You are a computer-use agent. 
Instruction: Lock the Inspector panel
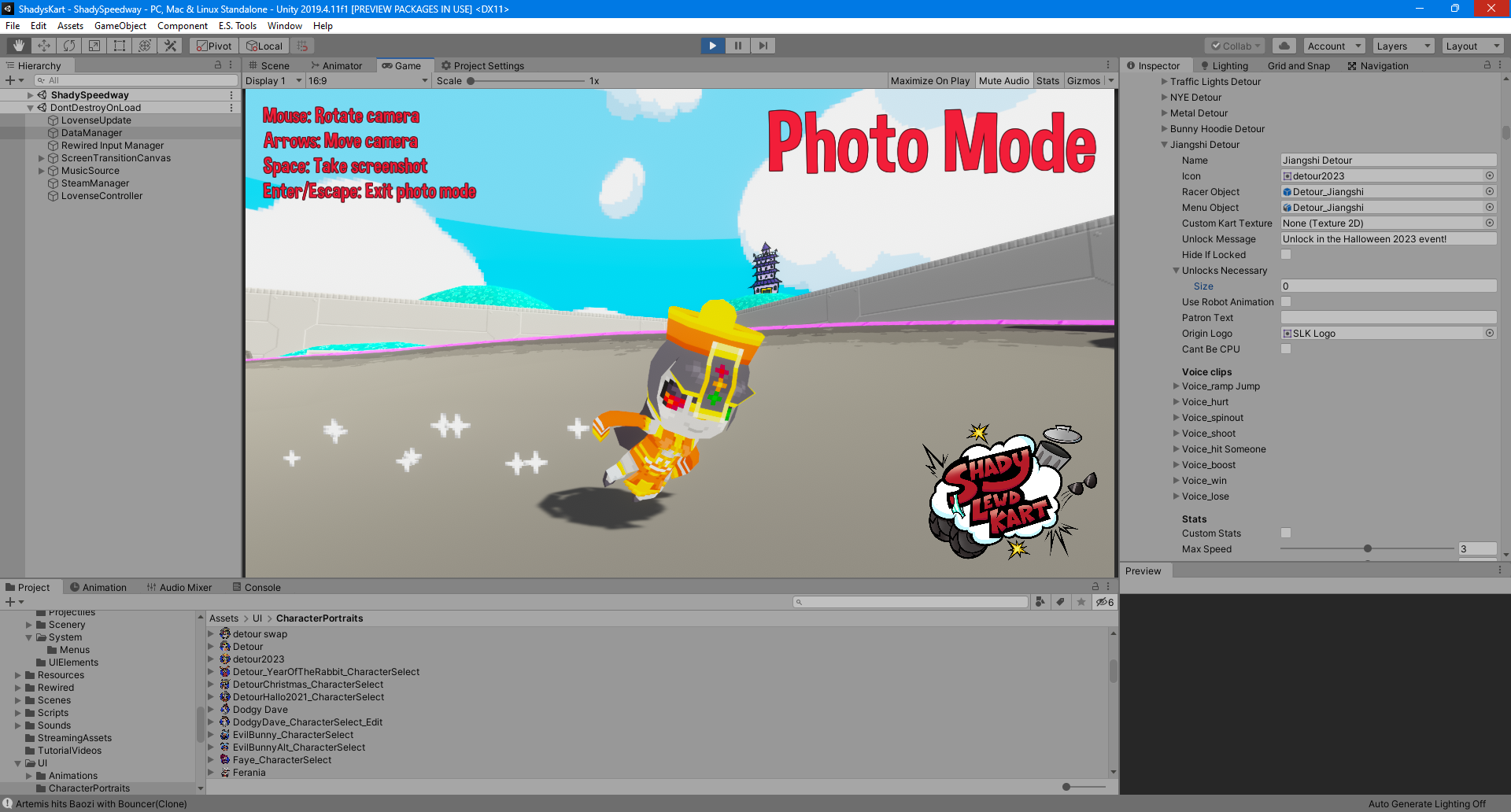1487,65
